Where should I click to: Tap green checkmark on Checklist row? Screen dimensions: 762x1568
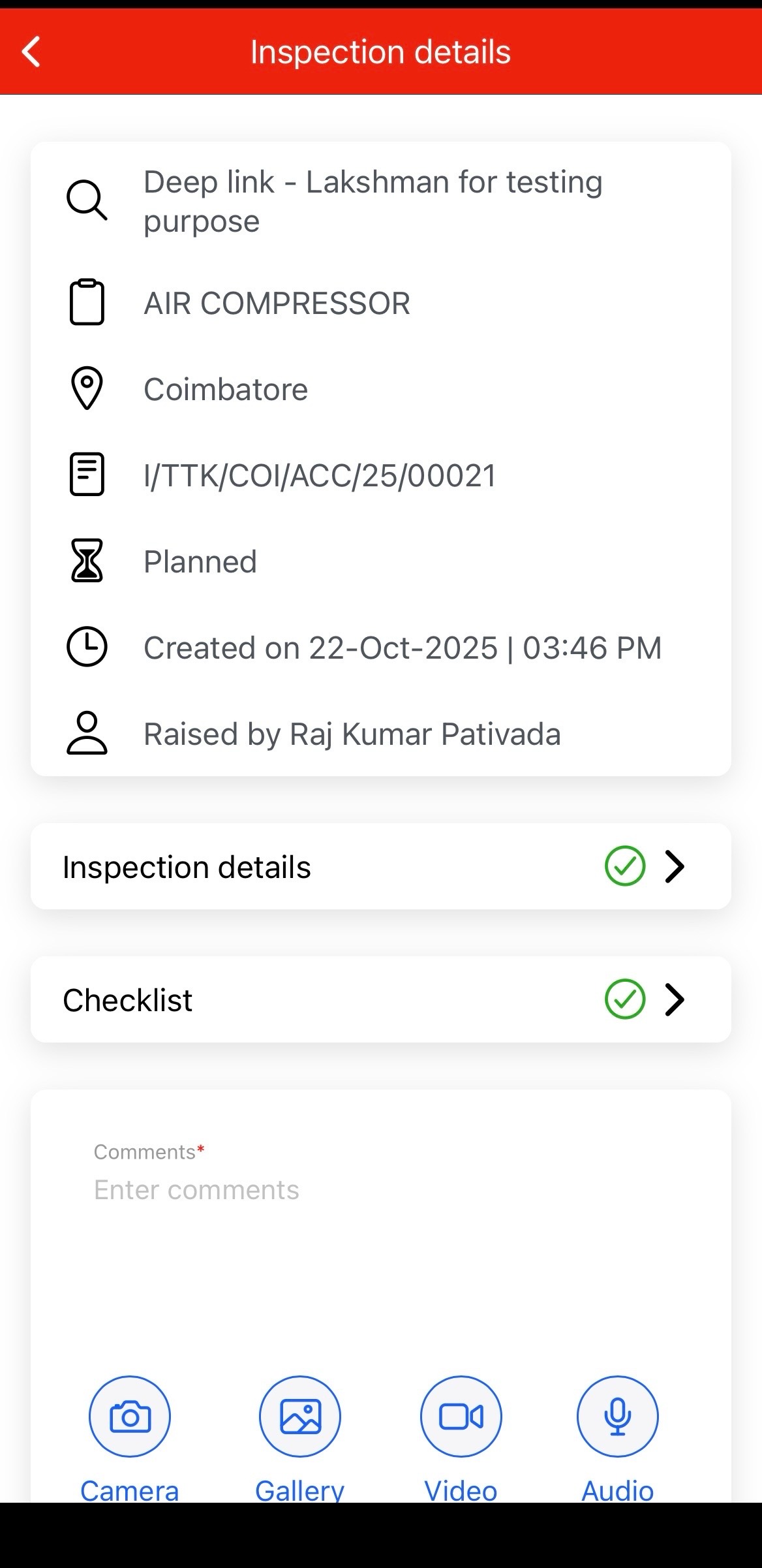coord(625,999)
